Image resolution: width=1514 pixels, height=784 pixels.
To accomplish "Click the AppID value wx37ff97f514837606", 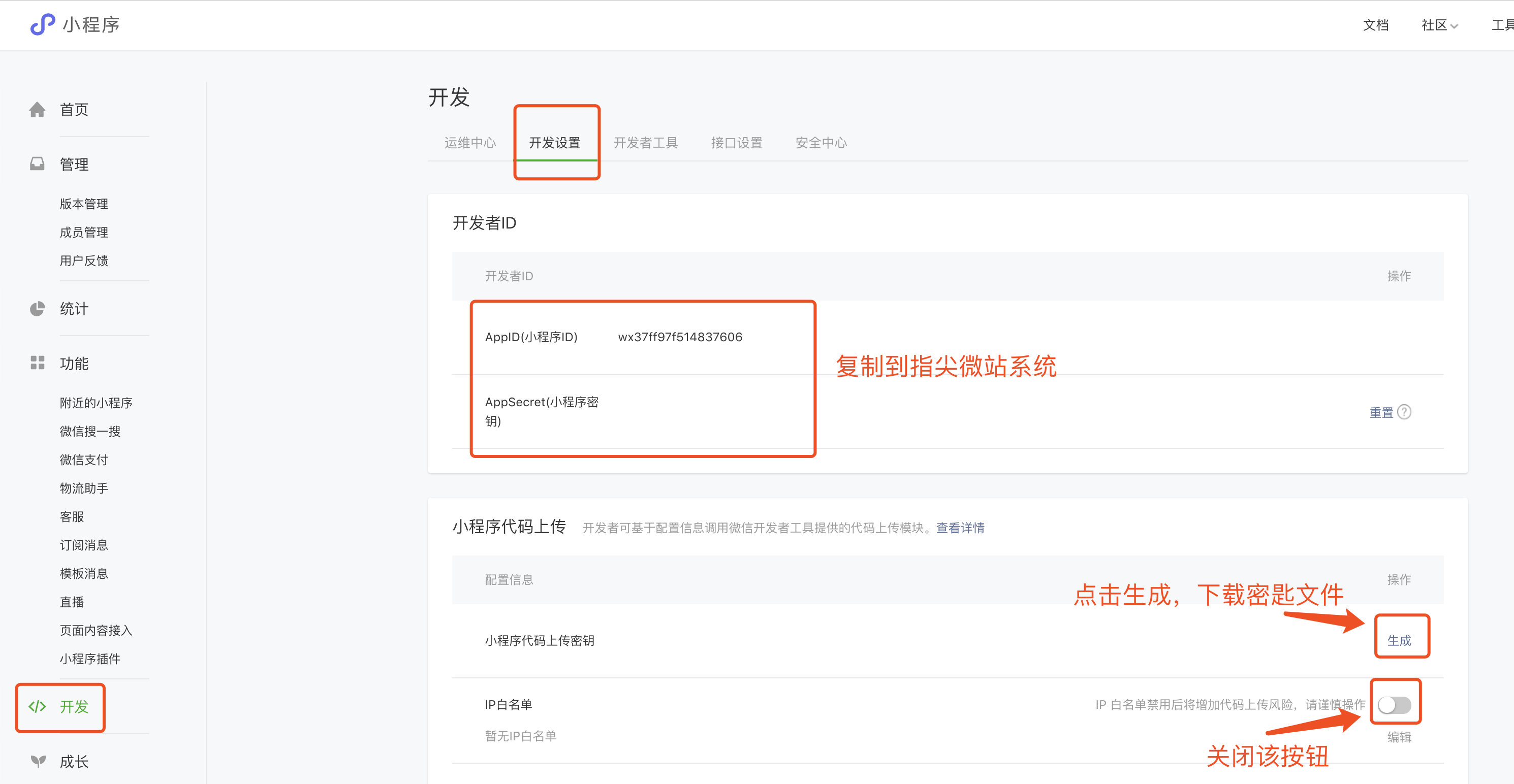I will click(x=680, y=337).
